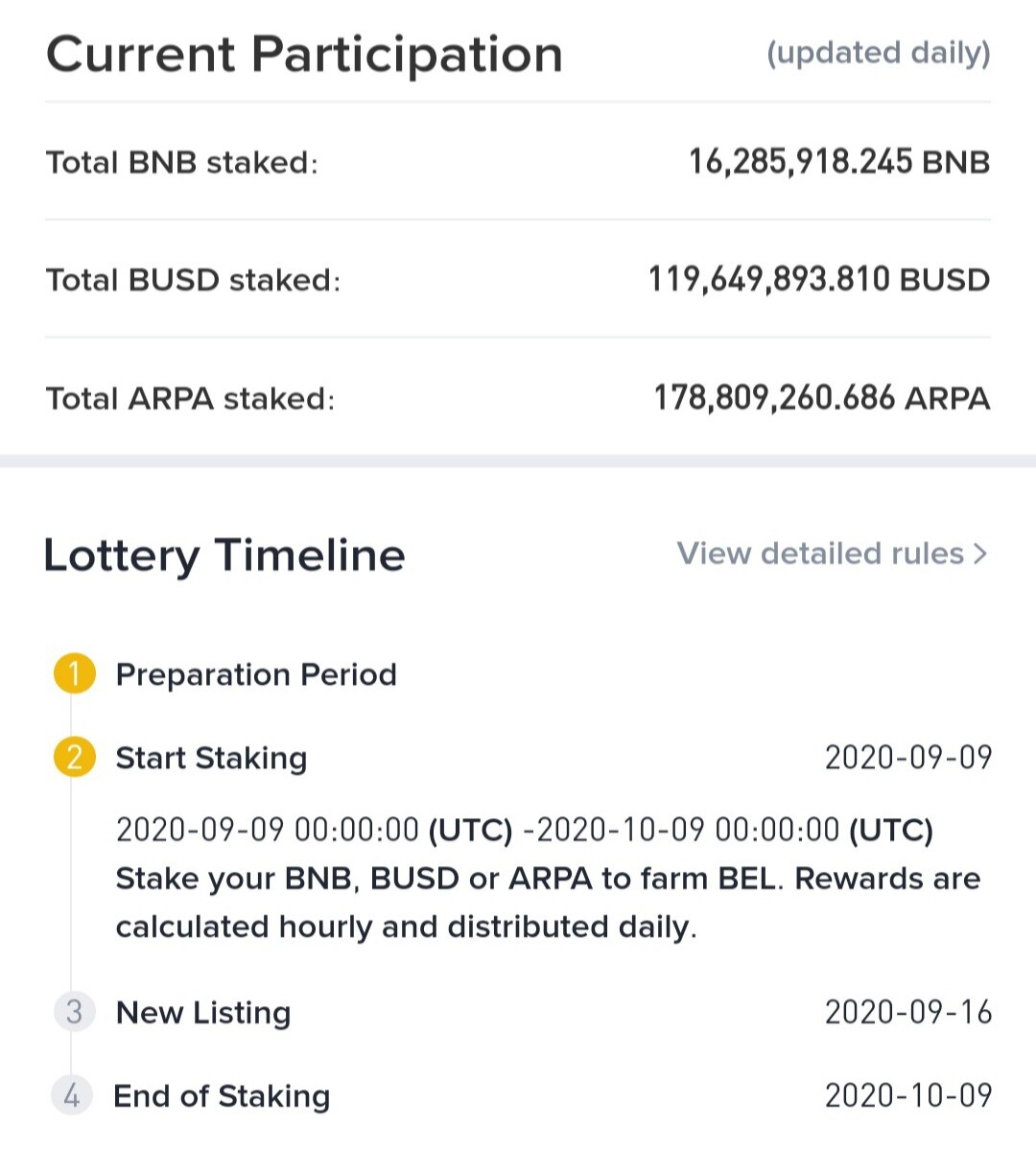The width and height of the screenshot is (1036, 1151).
Task: Click the 178,809,260.686 ARPA amount
Action: click(x=822, y=397)
